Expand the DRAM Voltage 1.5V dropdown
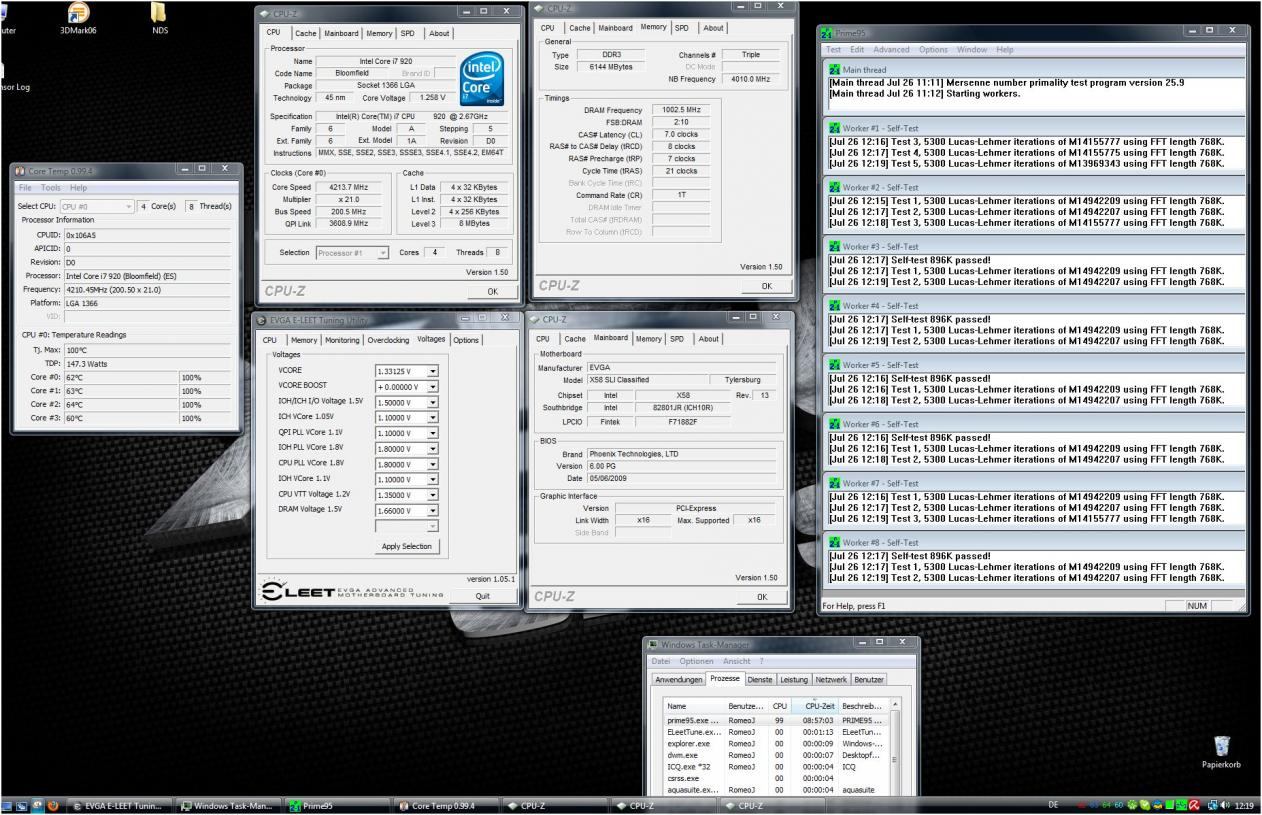The width and height of the screenshot is (1262, 815). coord(432,510)
